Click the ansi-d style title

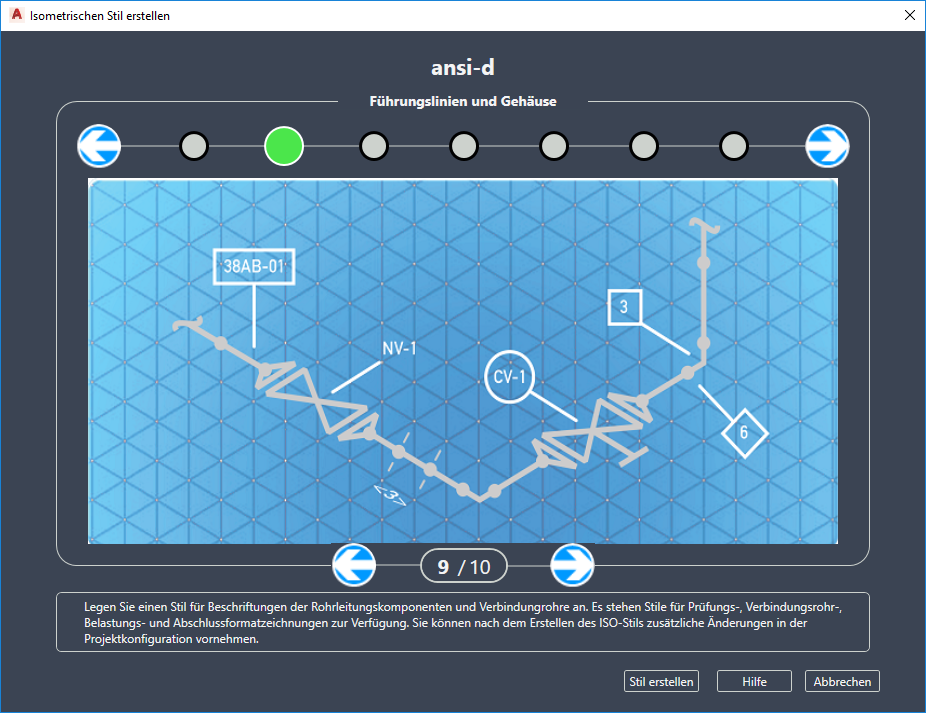462,67
